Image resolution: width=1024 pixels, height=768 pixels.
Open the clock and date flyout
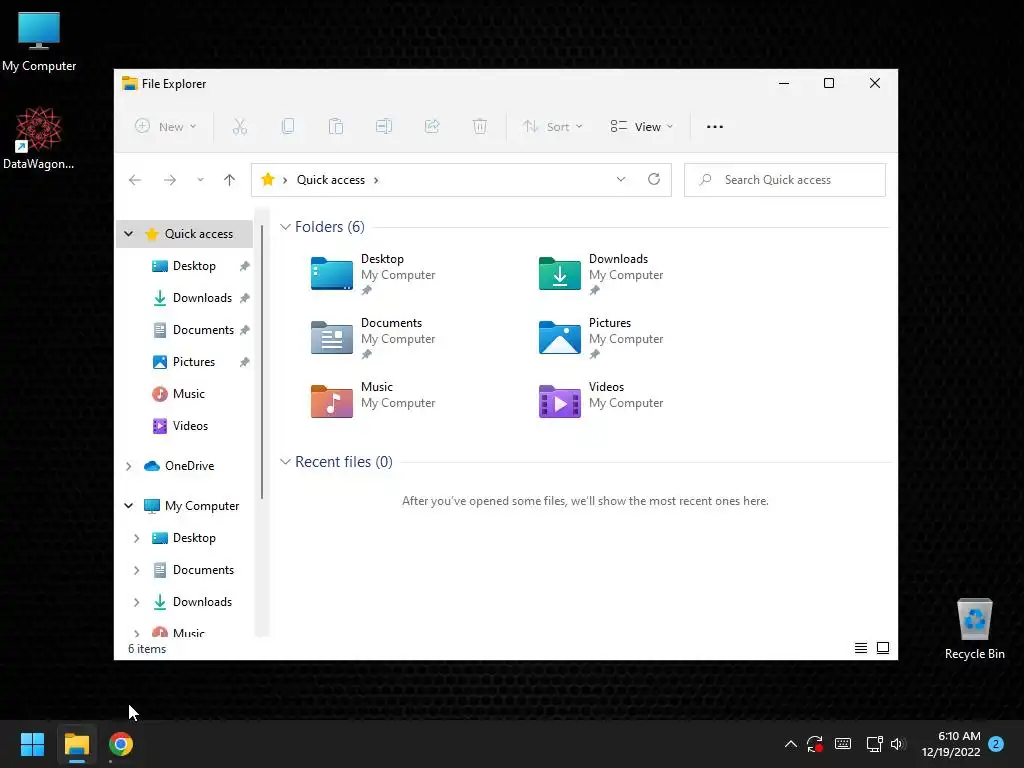tap(951, 744)
